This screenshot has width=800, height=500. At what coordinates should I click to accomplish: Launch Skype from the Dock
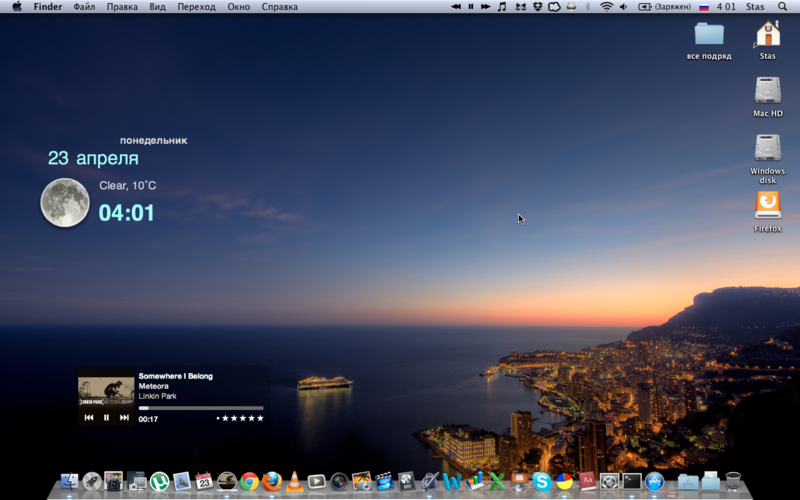coord(542,481)
